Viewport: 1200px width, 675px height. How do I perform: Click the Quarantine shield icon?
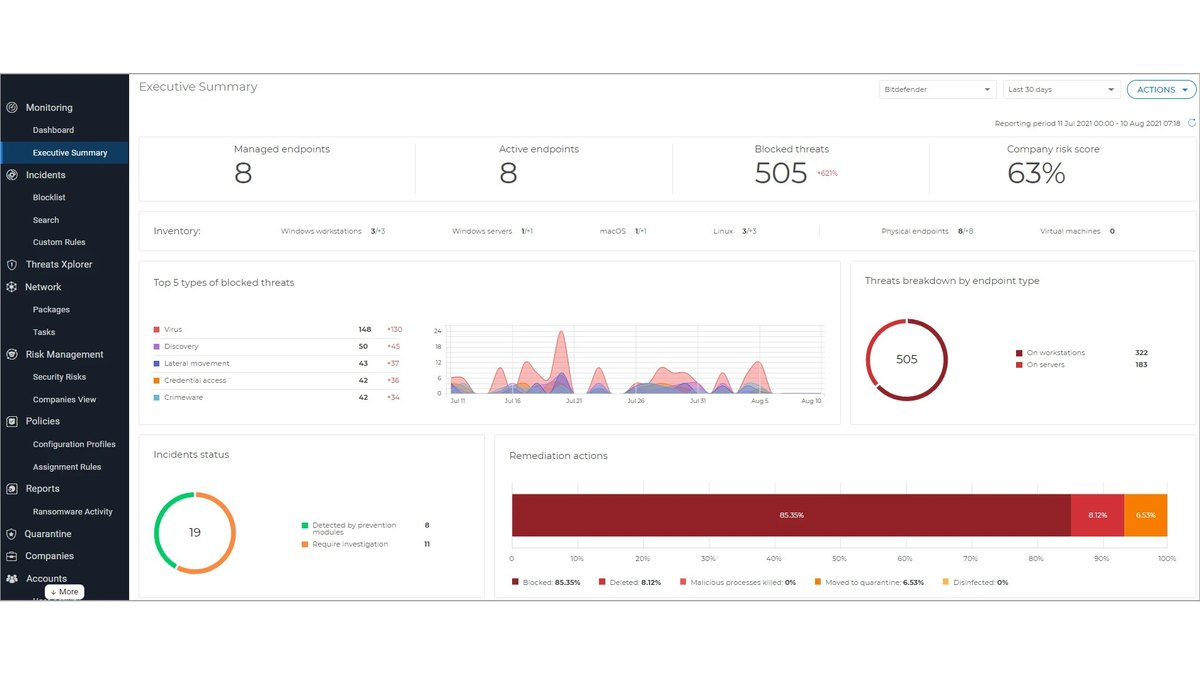[12, 534]
